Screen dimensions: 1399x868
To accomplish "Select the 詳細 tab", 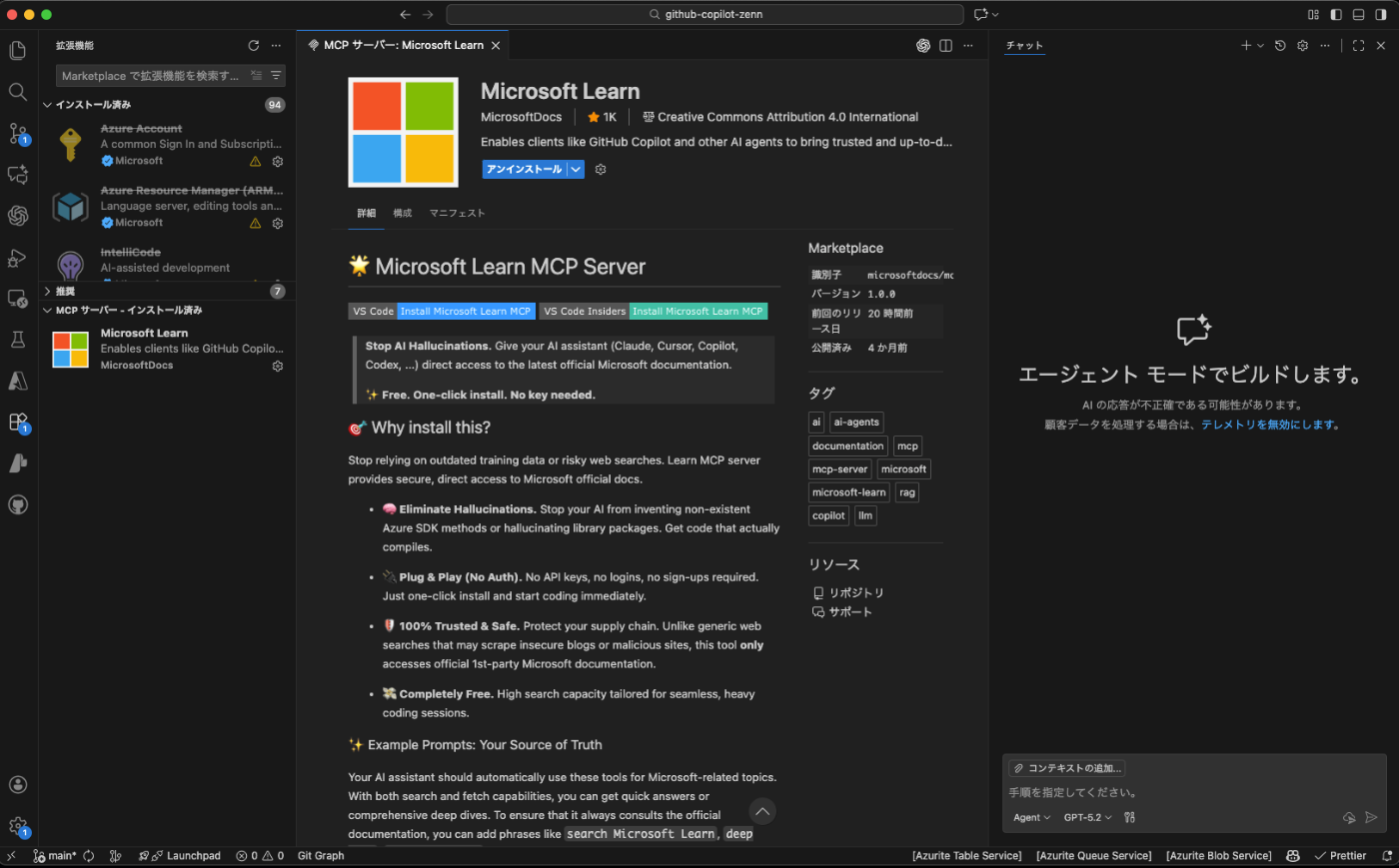I will pos(367,214).
